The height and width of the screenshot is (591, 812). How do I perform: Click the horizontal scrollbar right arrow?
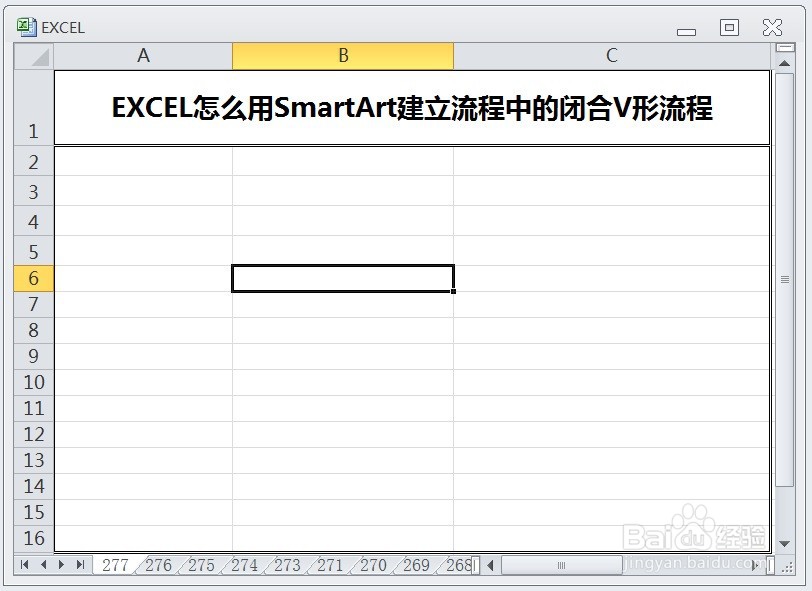tap(756, 565)
